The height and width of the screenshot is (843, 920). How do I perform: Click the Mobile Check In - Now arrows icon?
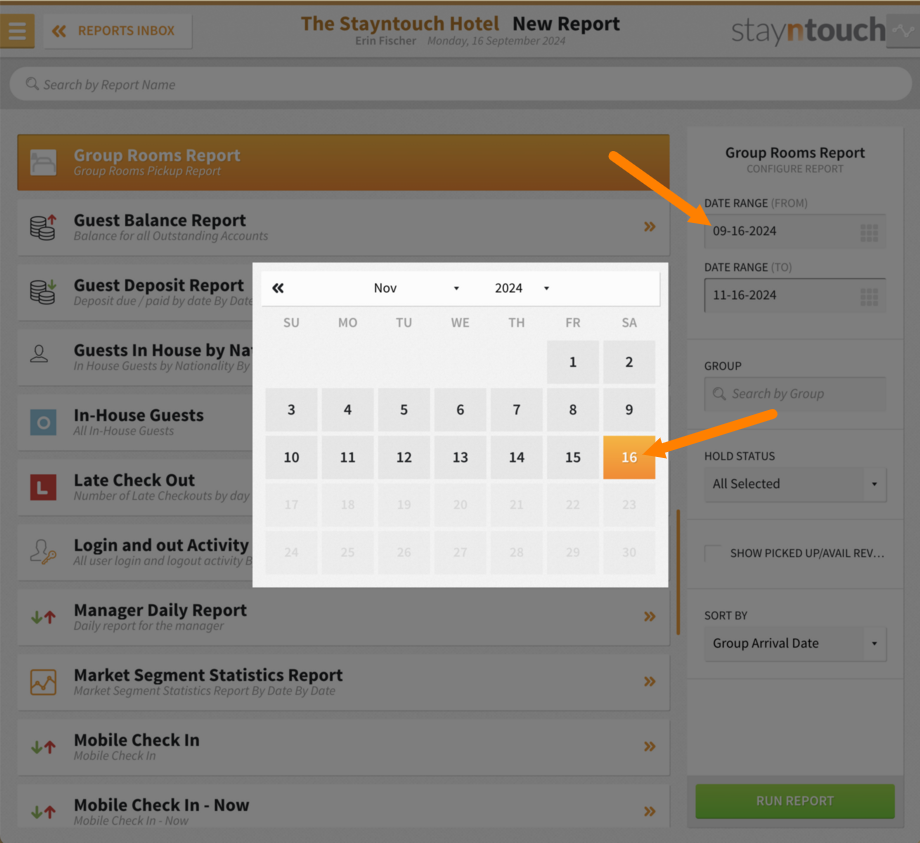tap(43, 812)
